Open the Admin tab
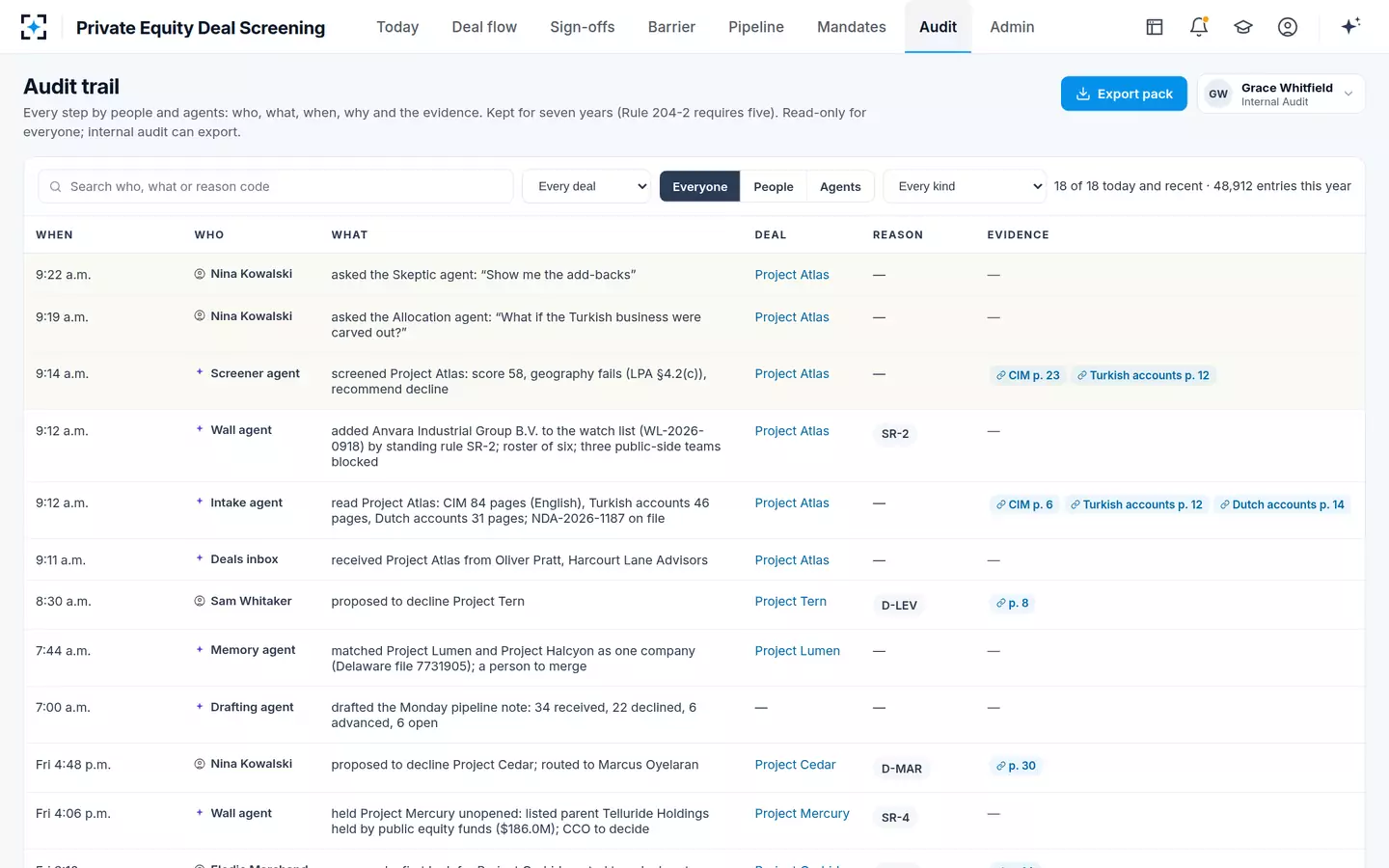Screen dimensions: 1389x868 [1012, 27]
